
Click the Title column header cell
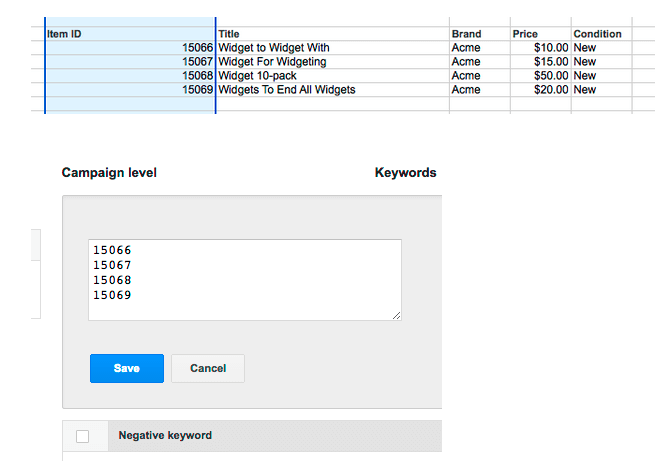(332, 34)
